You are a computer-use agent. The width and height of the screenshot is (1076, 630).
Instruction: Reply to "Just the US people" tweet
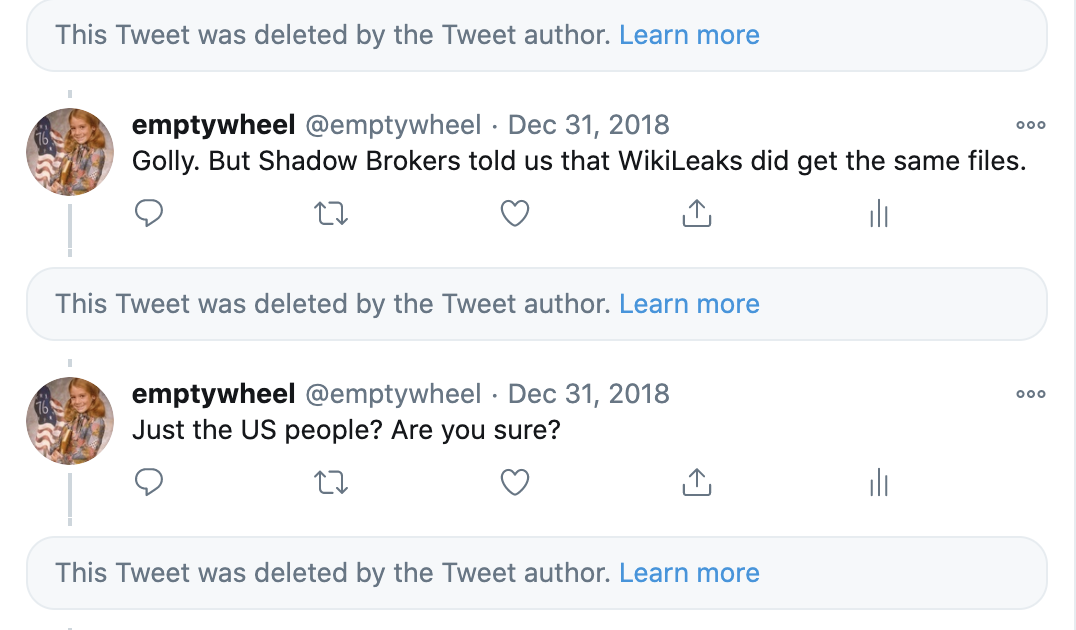pos(148,483)
